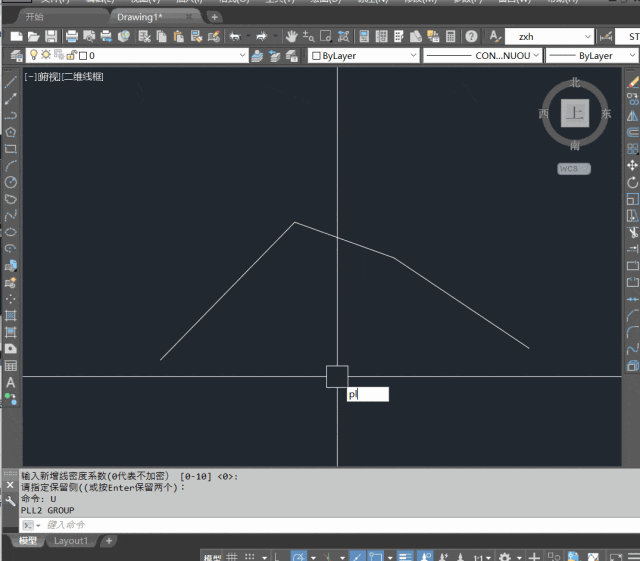Toggle layer 0 on/off light bulb
The width and height of the screenshot is (640, 561).
34,55
